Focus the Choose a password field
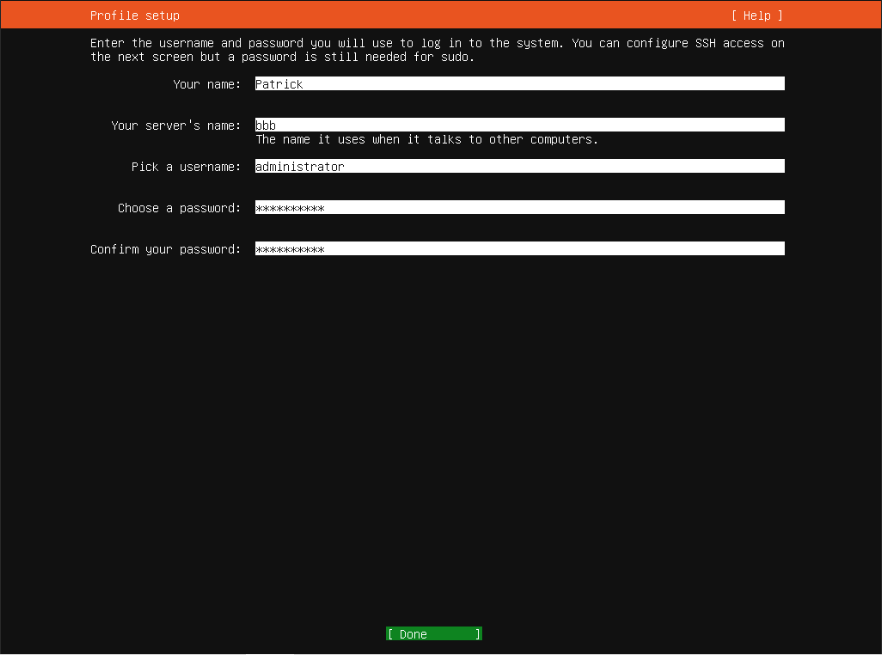The width and height of the screenshot is (882, 655). [x=519, y=208]
